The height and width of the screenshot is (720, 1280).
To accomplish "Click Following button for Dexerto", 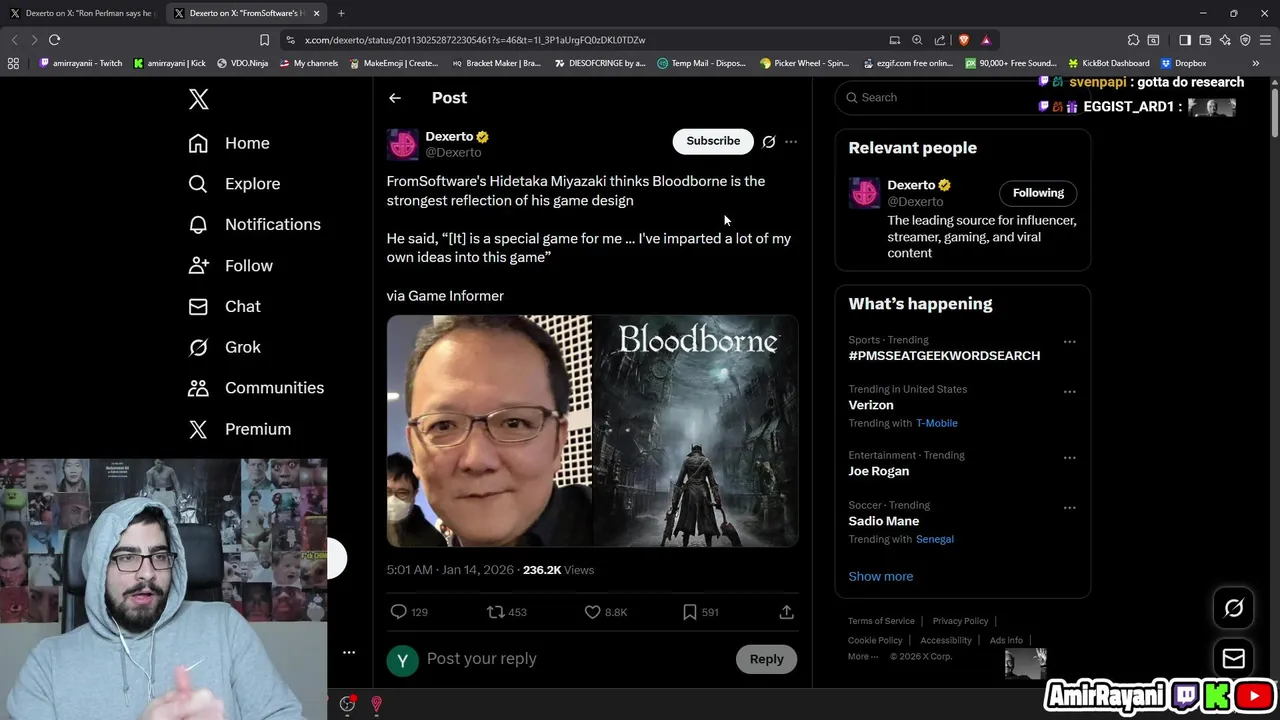I will click(1038, 193).
